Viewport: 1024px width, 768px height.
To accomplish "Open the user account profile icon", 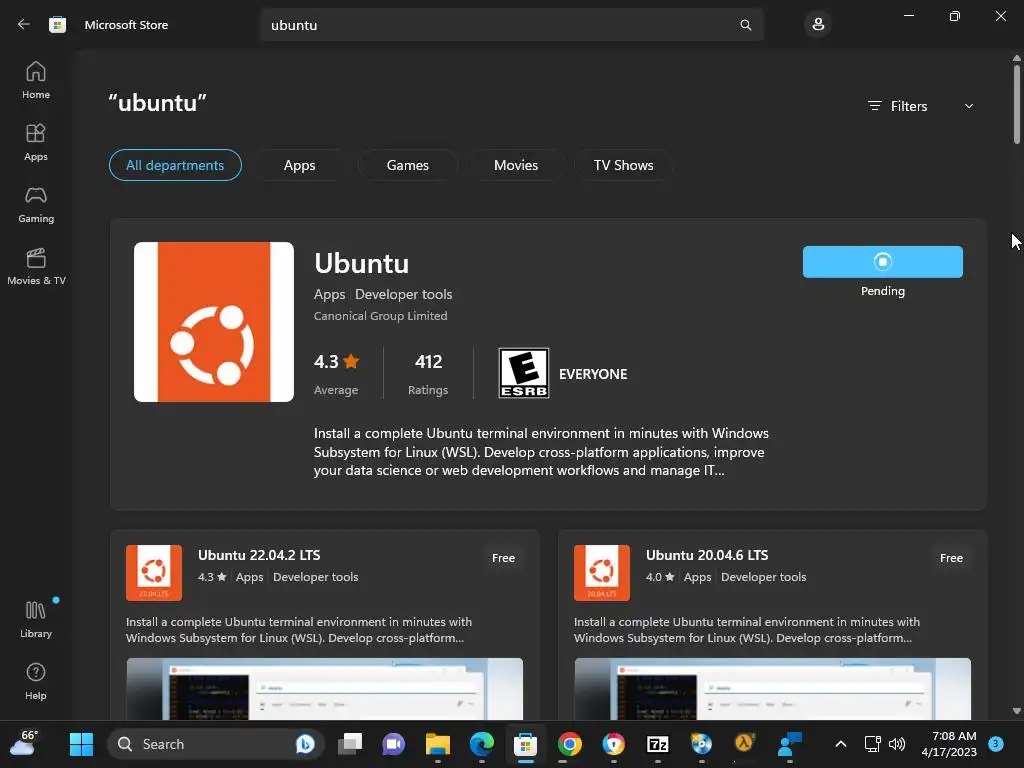I will coord(818,25).
